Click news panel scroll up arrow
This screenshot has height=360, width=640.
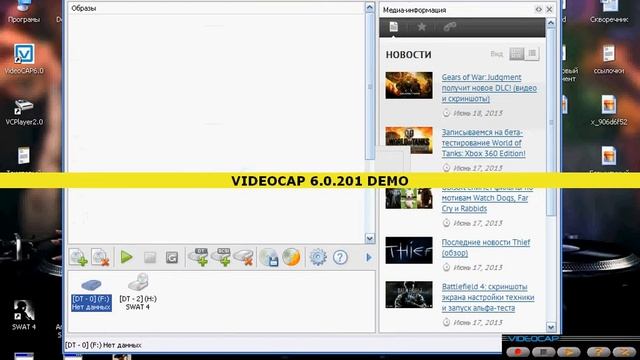[551, 23]
